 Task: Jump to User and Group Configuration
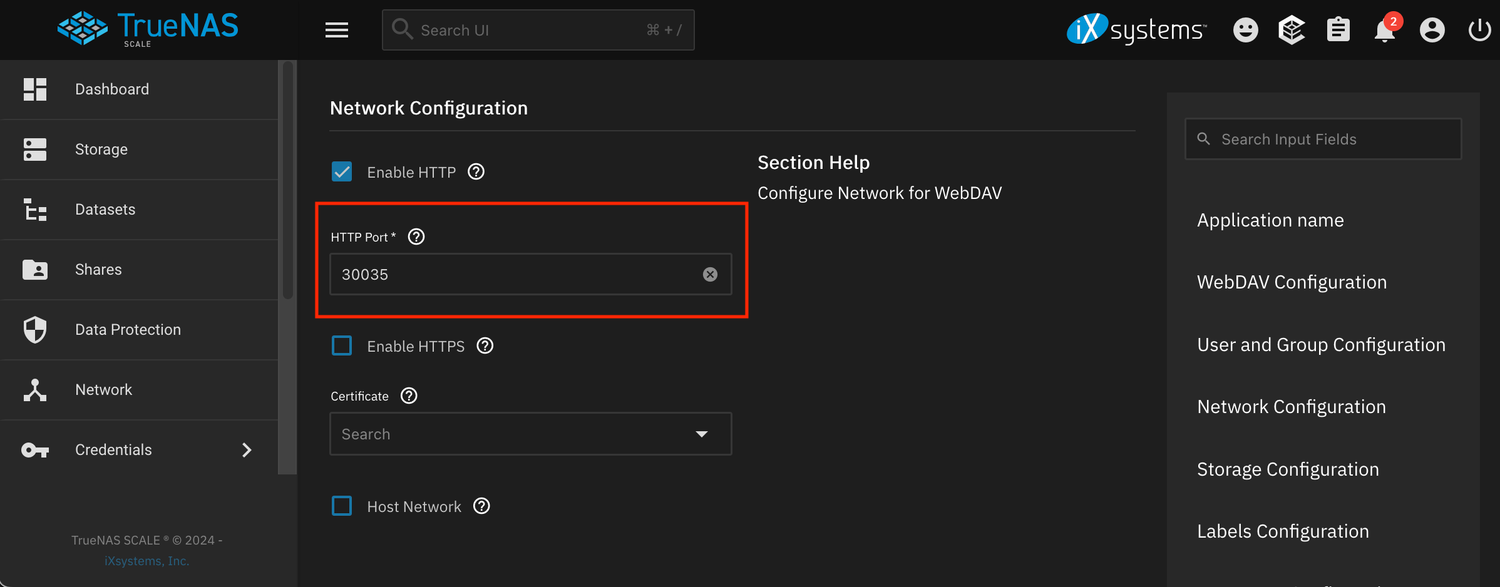point(1321,345)
